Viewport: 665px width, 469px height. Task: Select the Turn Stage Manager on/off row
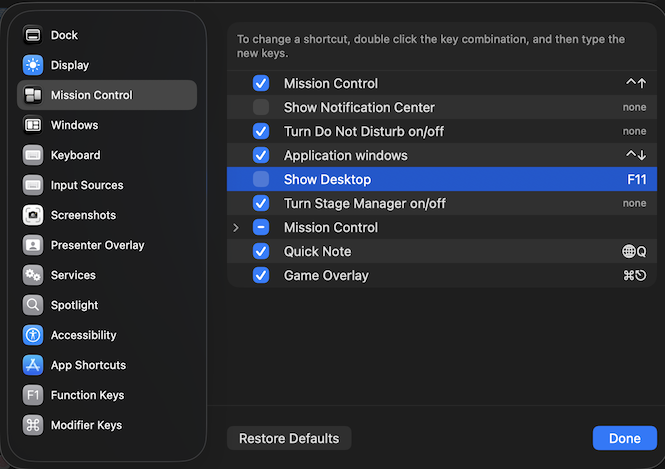click(x=364, y=203)
